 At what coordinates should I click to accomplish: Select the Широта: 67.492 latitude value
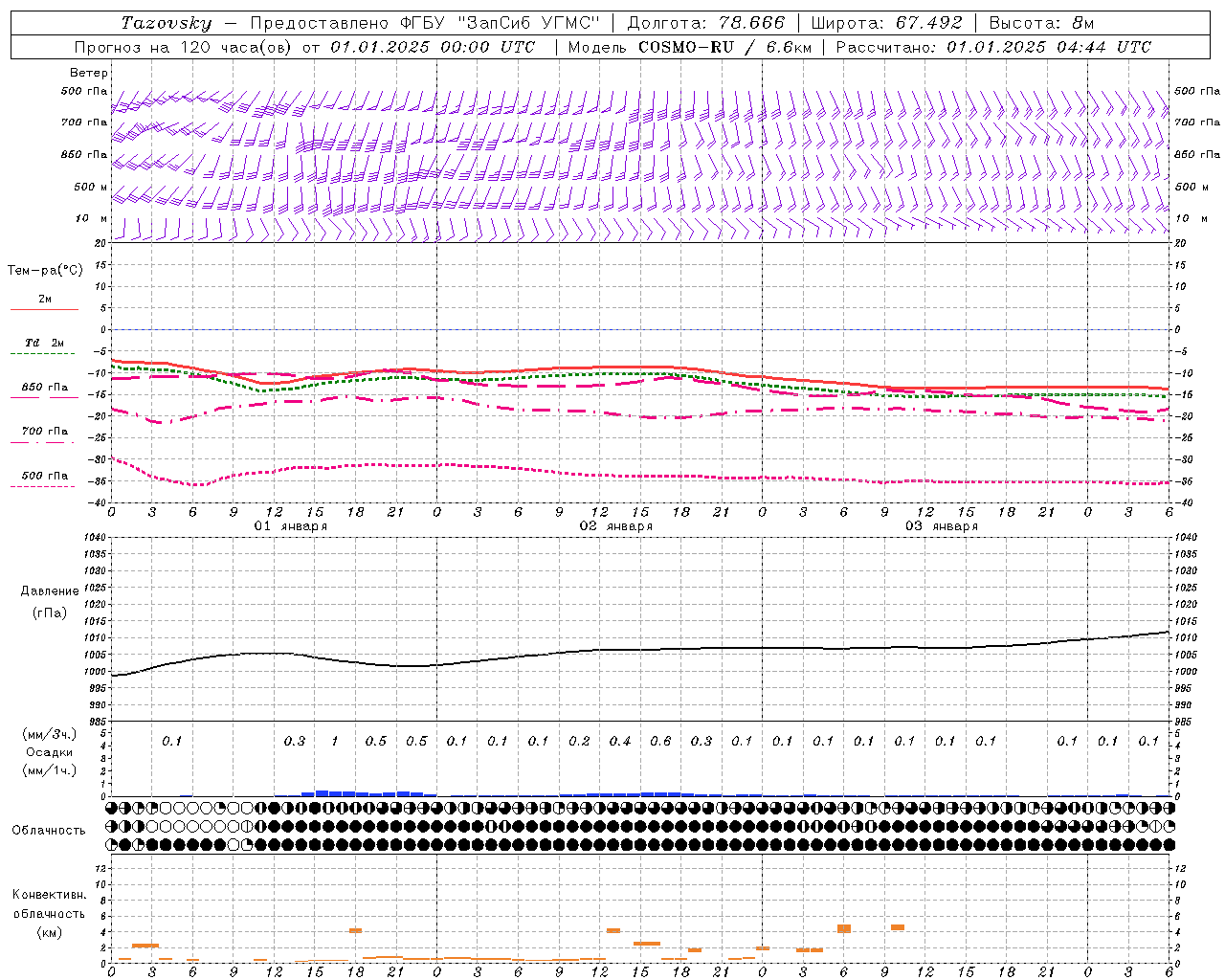coord(886,23)
